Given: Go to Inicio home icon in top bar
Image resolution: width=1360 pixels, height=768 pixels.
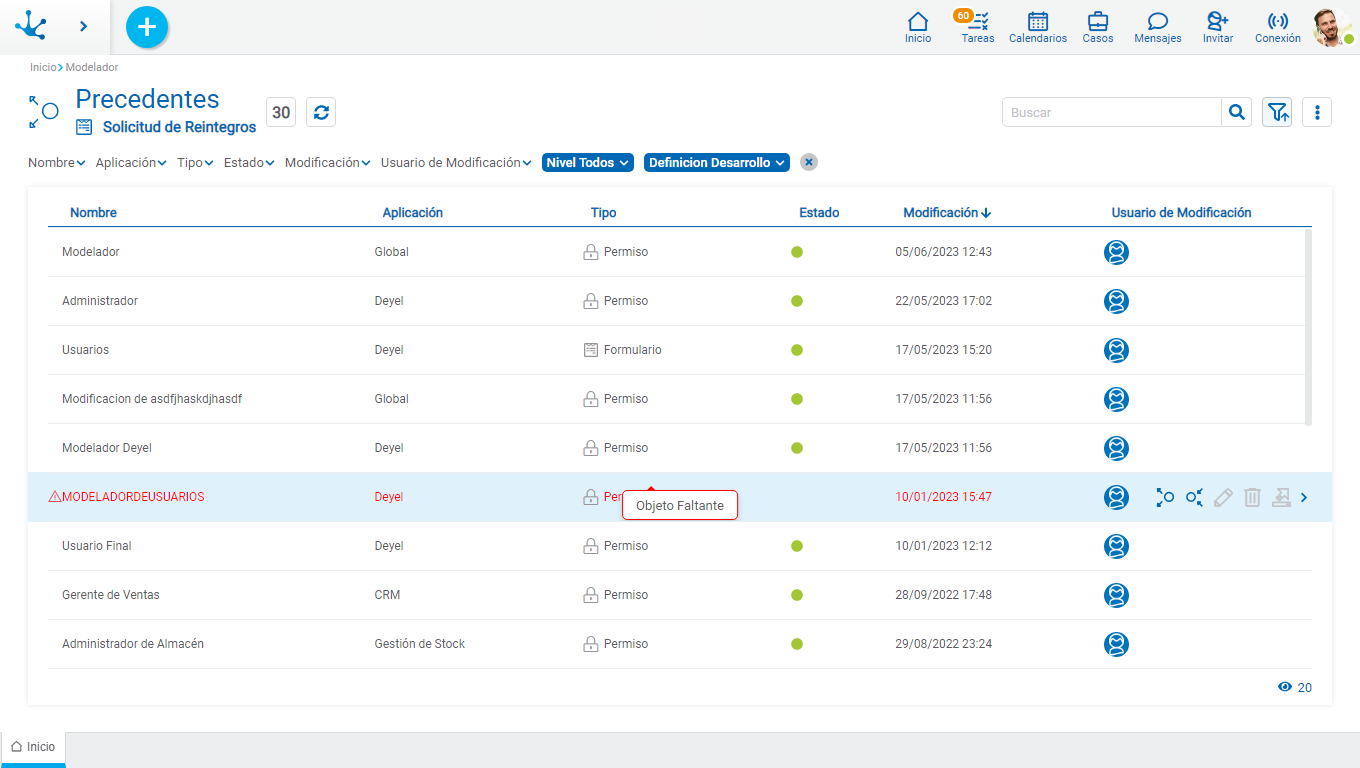Looking at the screenshot, I should tap(918, 27).
